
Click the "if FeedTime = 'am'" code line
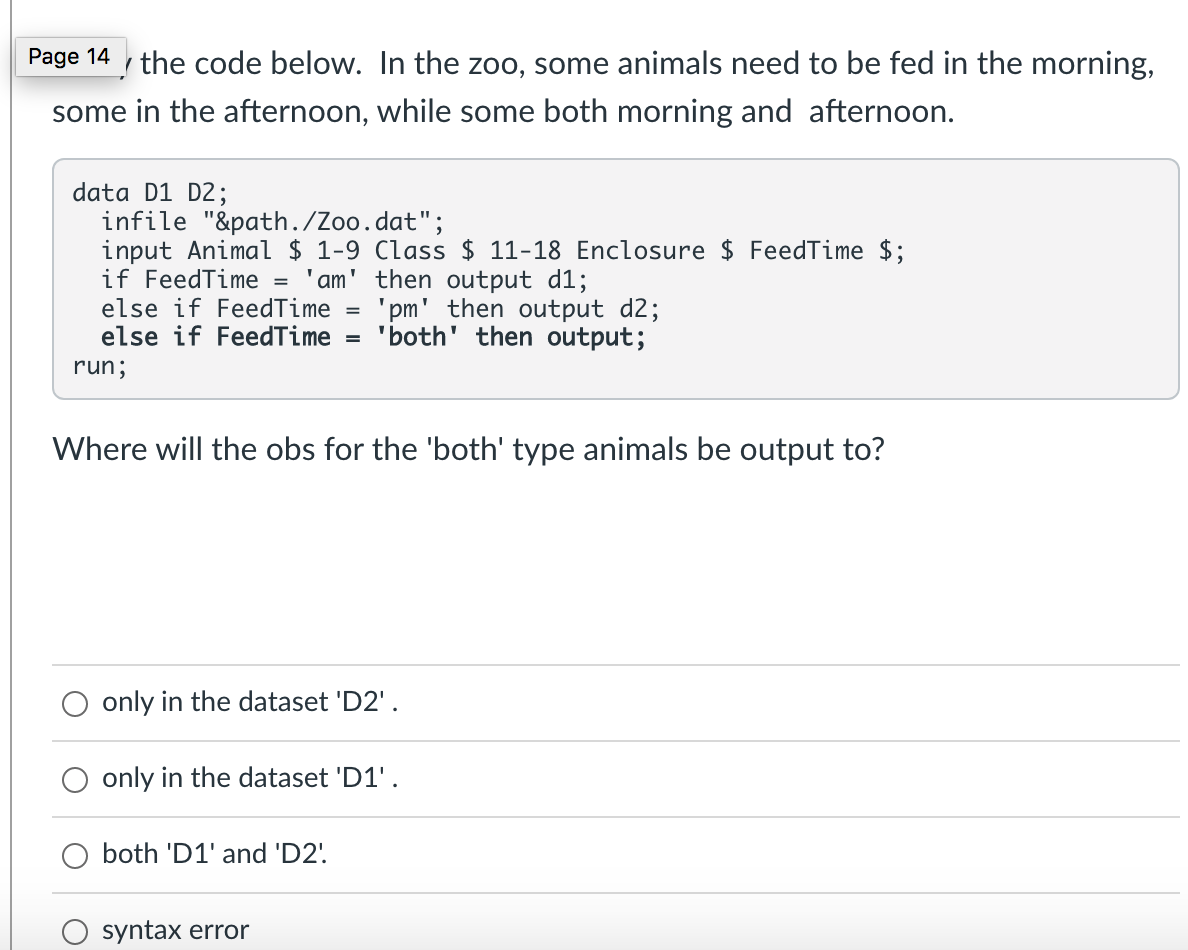[x=345, y=279]
